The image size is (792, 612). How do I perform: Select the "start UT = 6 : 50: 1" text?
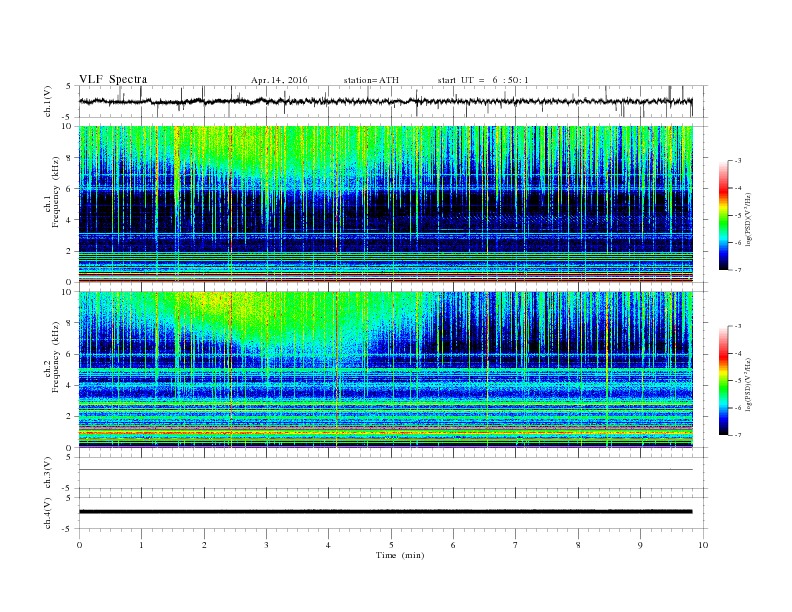point(483,80)
